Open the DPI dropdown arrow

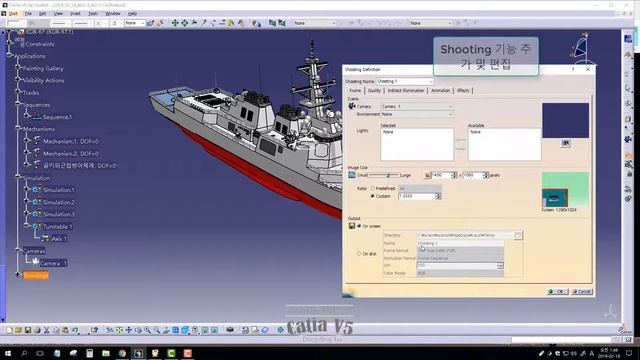(500, 266)
